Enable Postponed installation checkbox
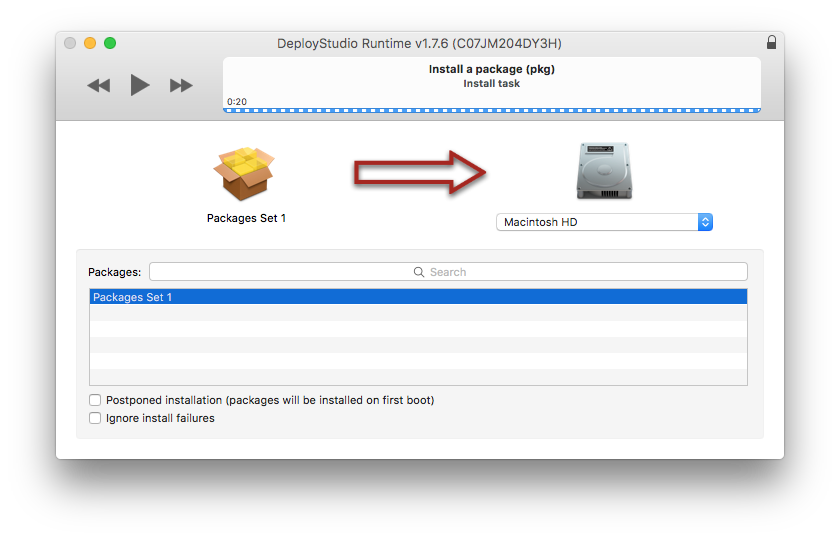 (x=95, y=400)
